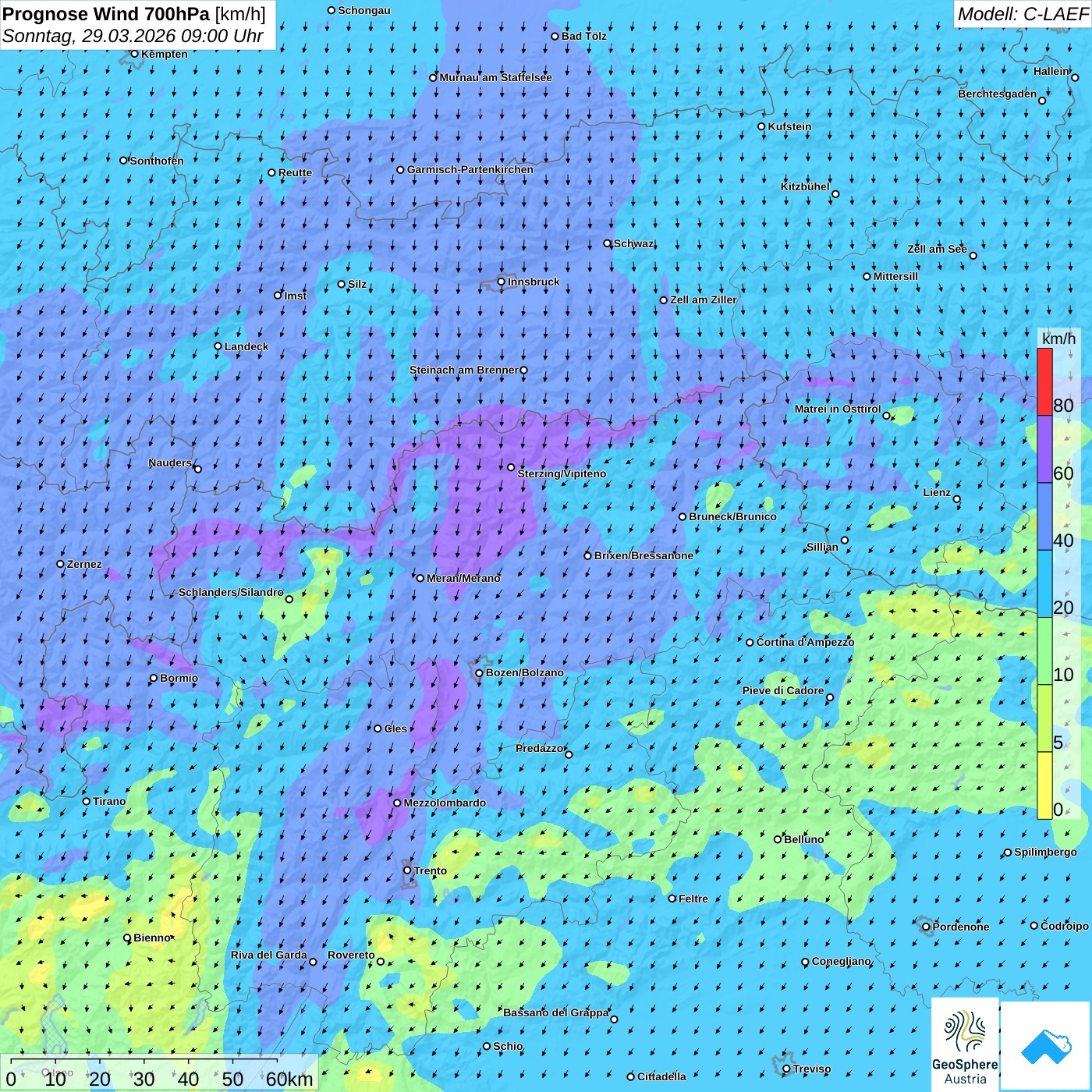Click the Garmisch-Partenkirchen label
This screenshot has width=1092, height=1092.
click(470, 169)
